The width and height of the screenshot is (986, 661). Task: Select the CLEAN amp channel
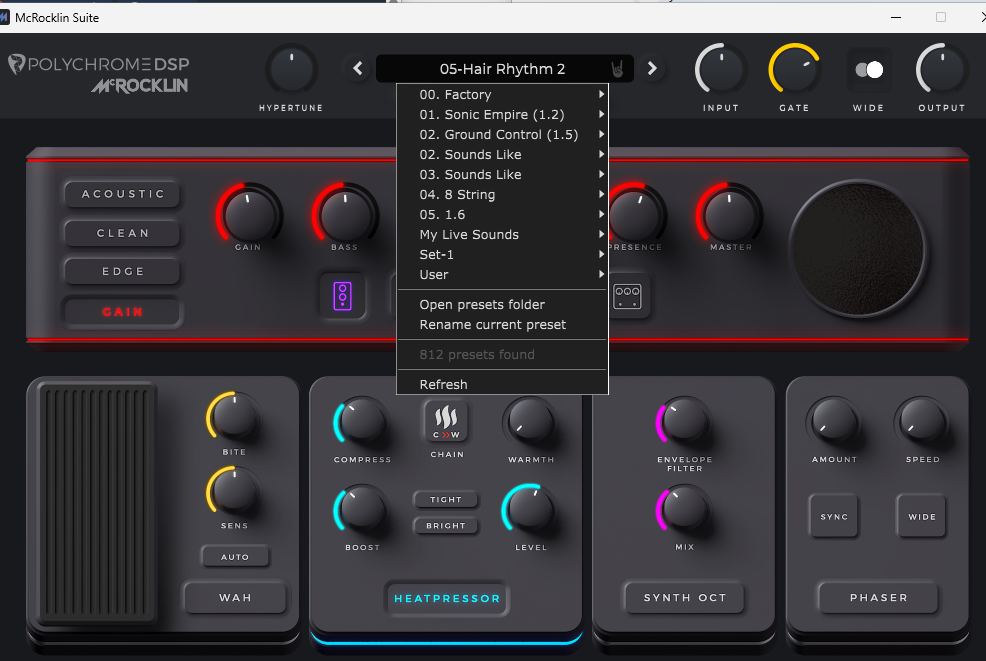coord(123,233)
